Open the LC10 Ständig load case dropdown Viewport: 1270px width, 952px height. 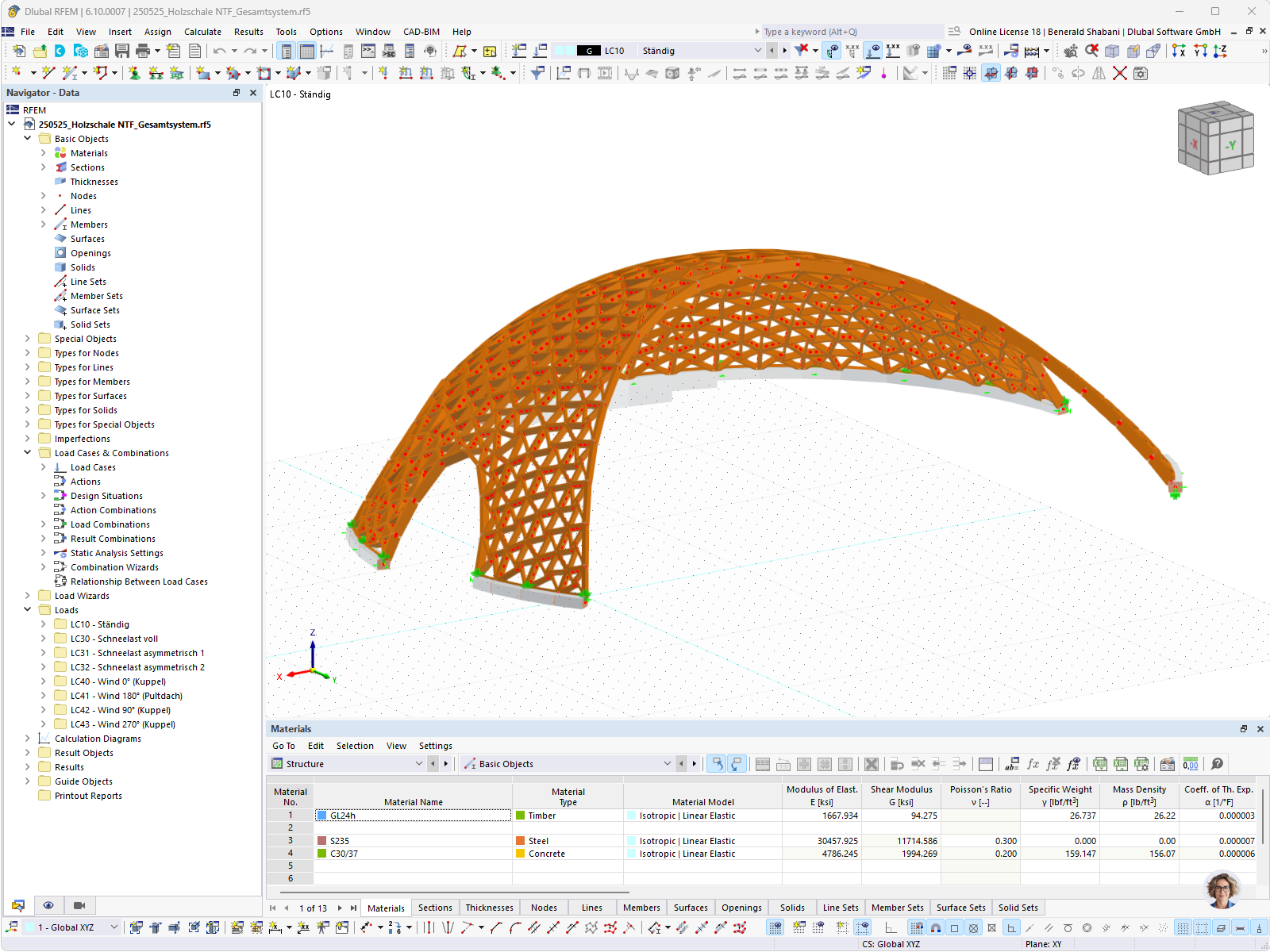(x=758, y=50)
